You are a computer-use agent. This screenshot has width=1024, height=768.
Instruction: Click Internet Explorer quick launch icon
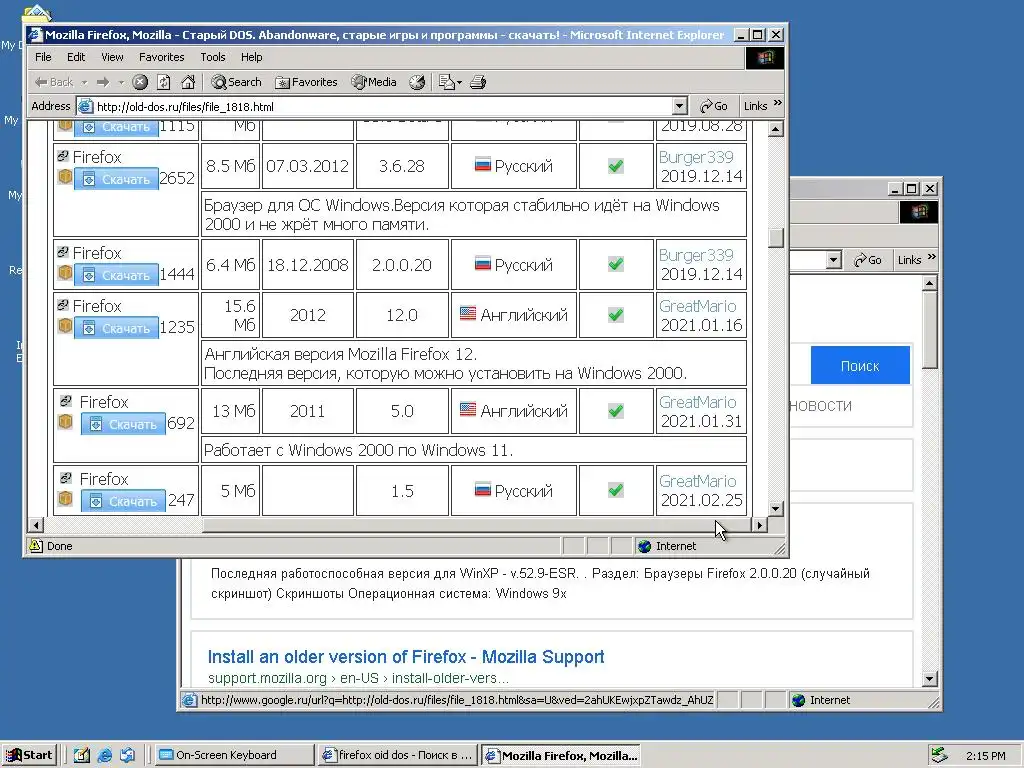(x=104, y=755)
